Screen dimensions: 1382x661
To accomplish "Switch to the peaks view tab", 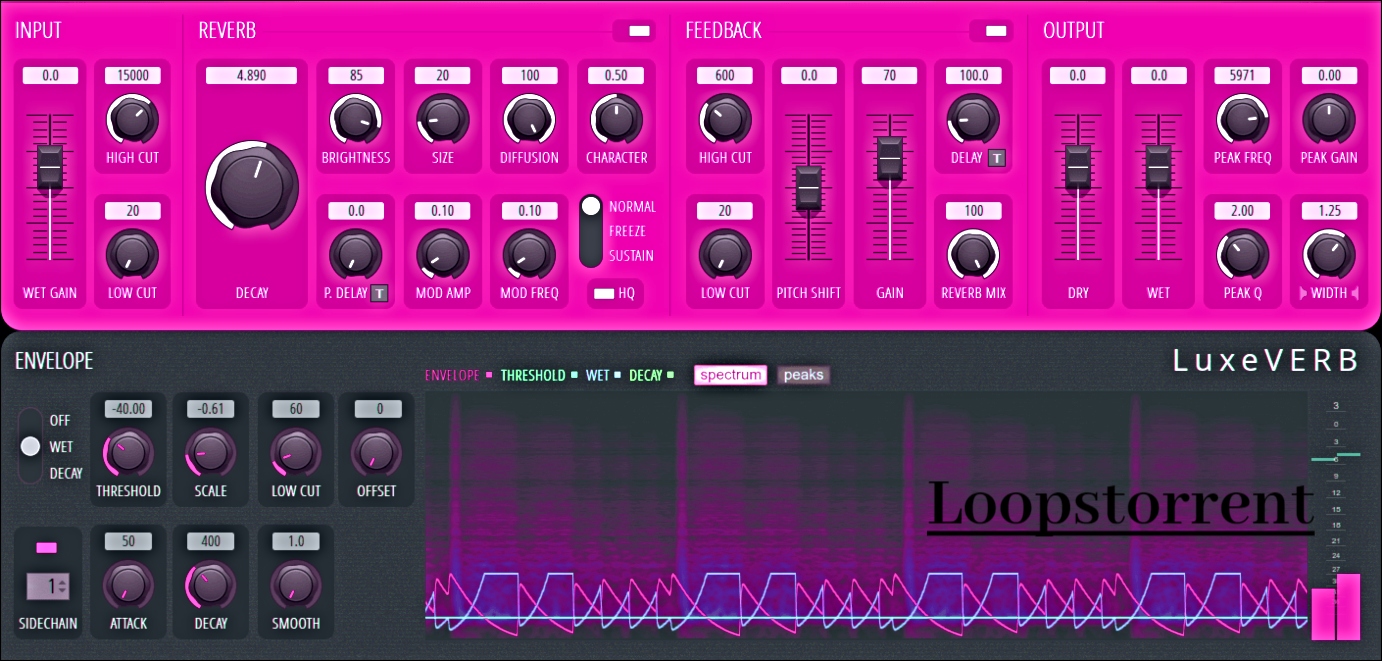I will point(803,375).
